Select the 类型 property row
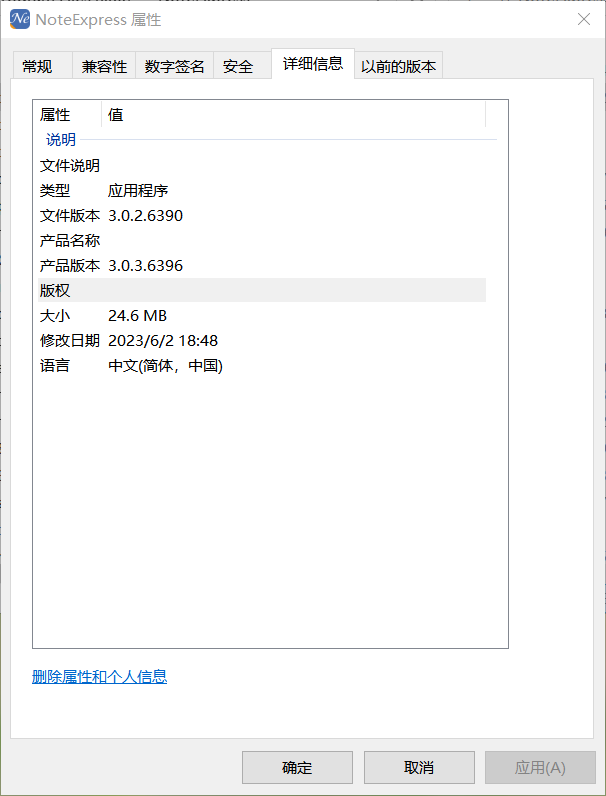 [x=262, y=191]
